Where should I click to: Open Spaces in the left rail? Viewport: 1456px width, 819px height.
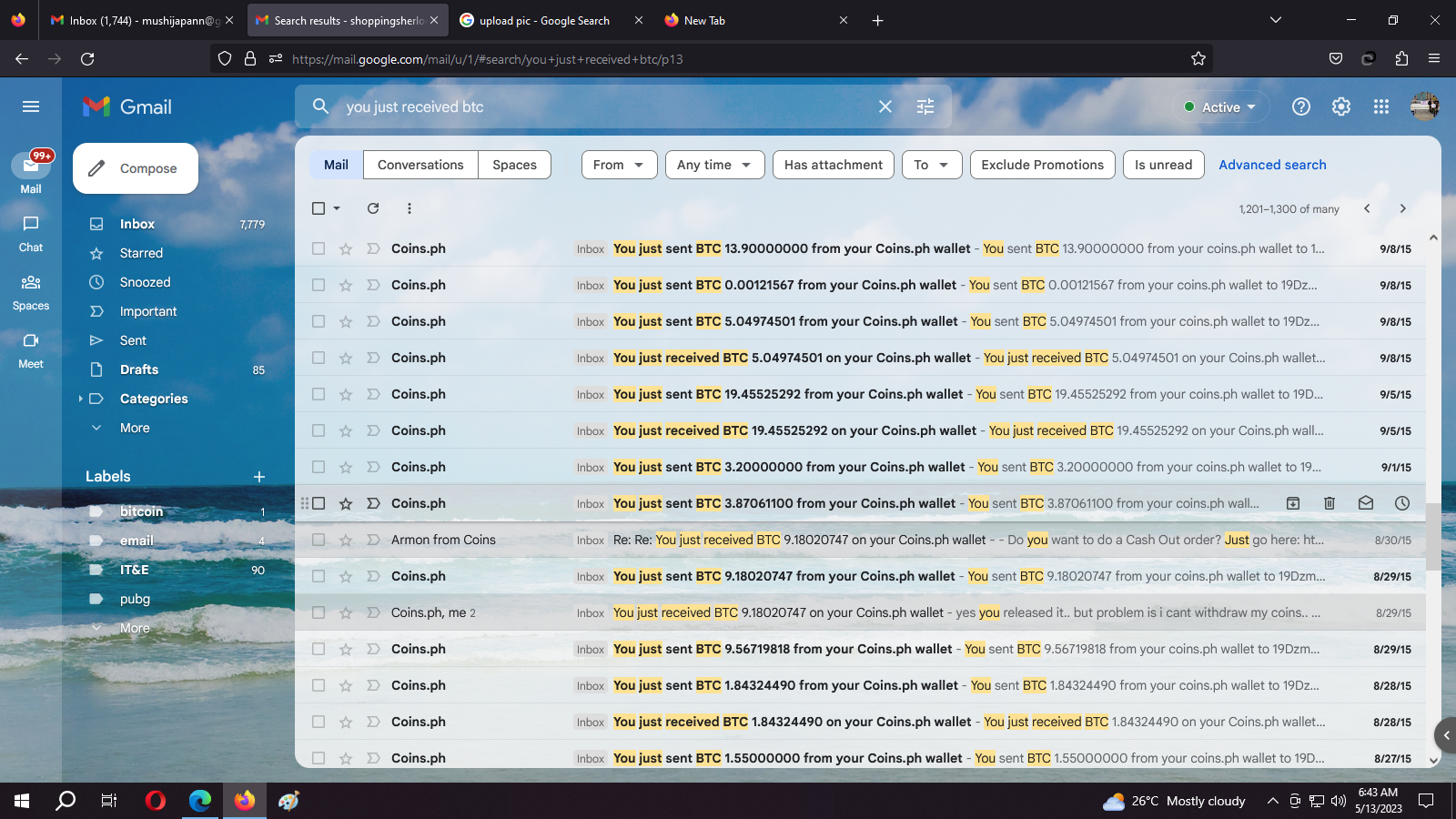tap(31, 291)
